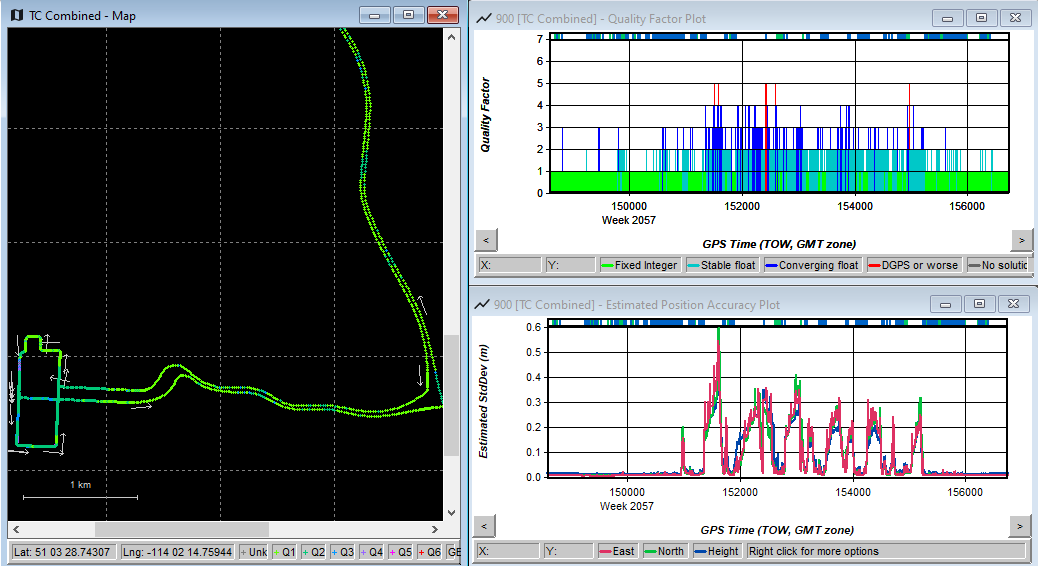Click the Y: field in Quality Factor Plot
1038x566 pixels.
[570, 265]
